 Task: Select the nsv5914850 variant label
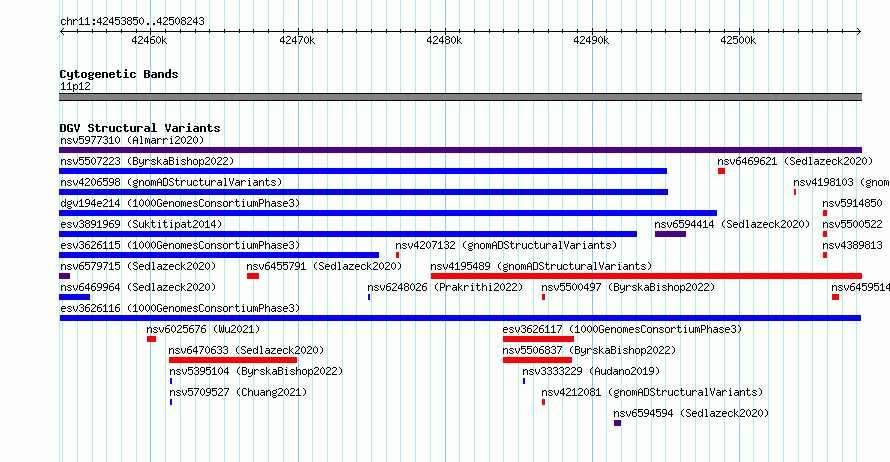coord(852,203)
